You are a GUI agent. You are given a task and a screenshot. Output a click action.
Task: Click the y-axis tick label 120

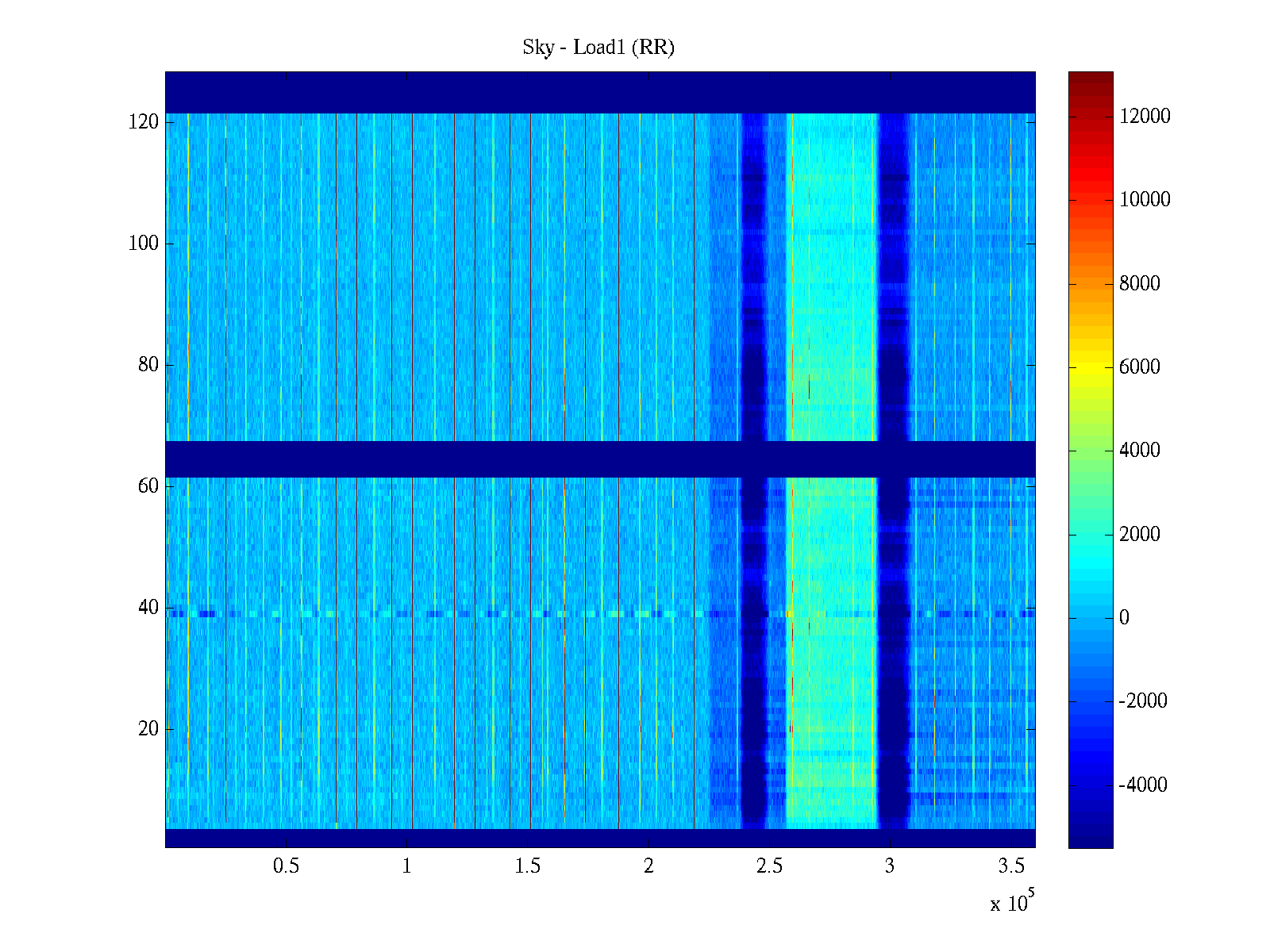pyautogui.click(x=144, y=122)
